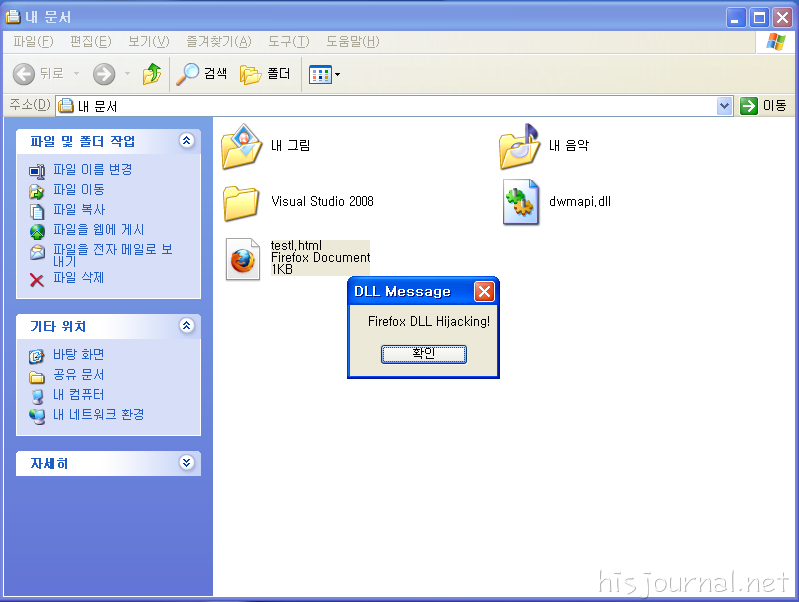Click the move file icon
Screen dimensions: 799x602
(x=37, y=191)
